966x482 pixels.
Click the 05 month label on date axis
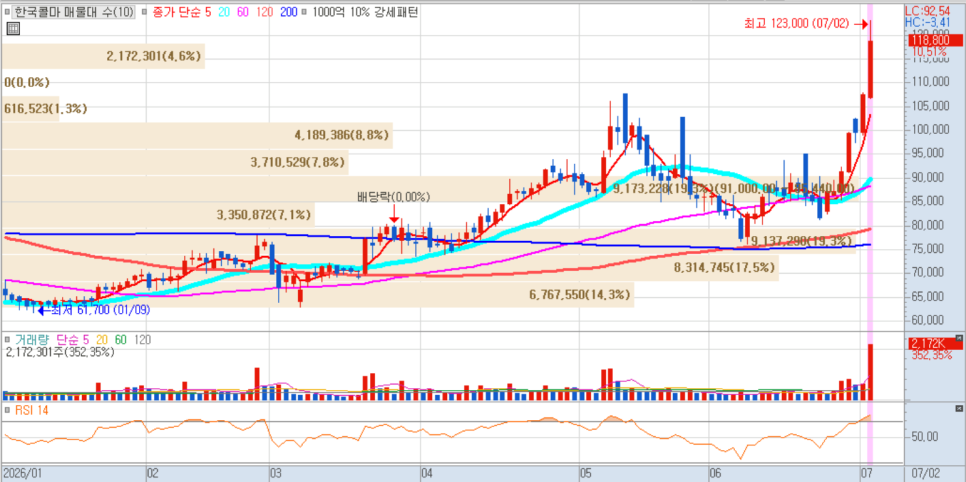click(x=585, y=474)
